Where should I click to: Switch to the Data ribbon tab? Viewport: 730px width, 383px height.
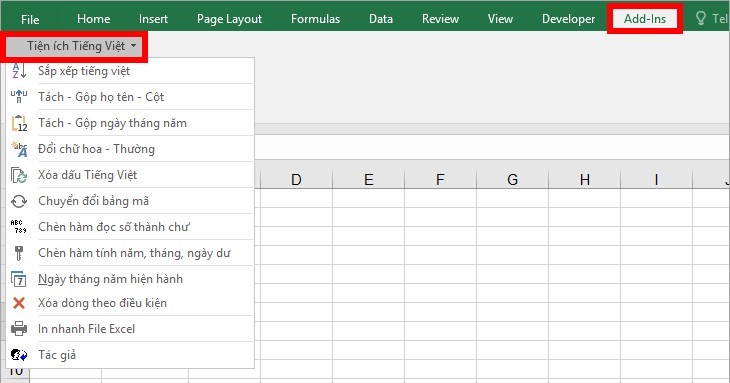381,19
